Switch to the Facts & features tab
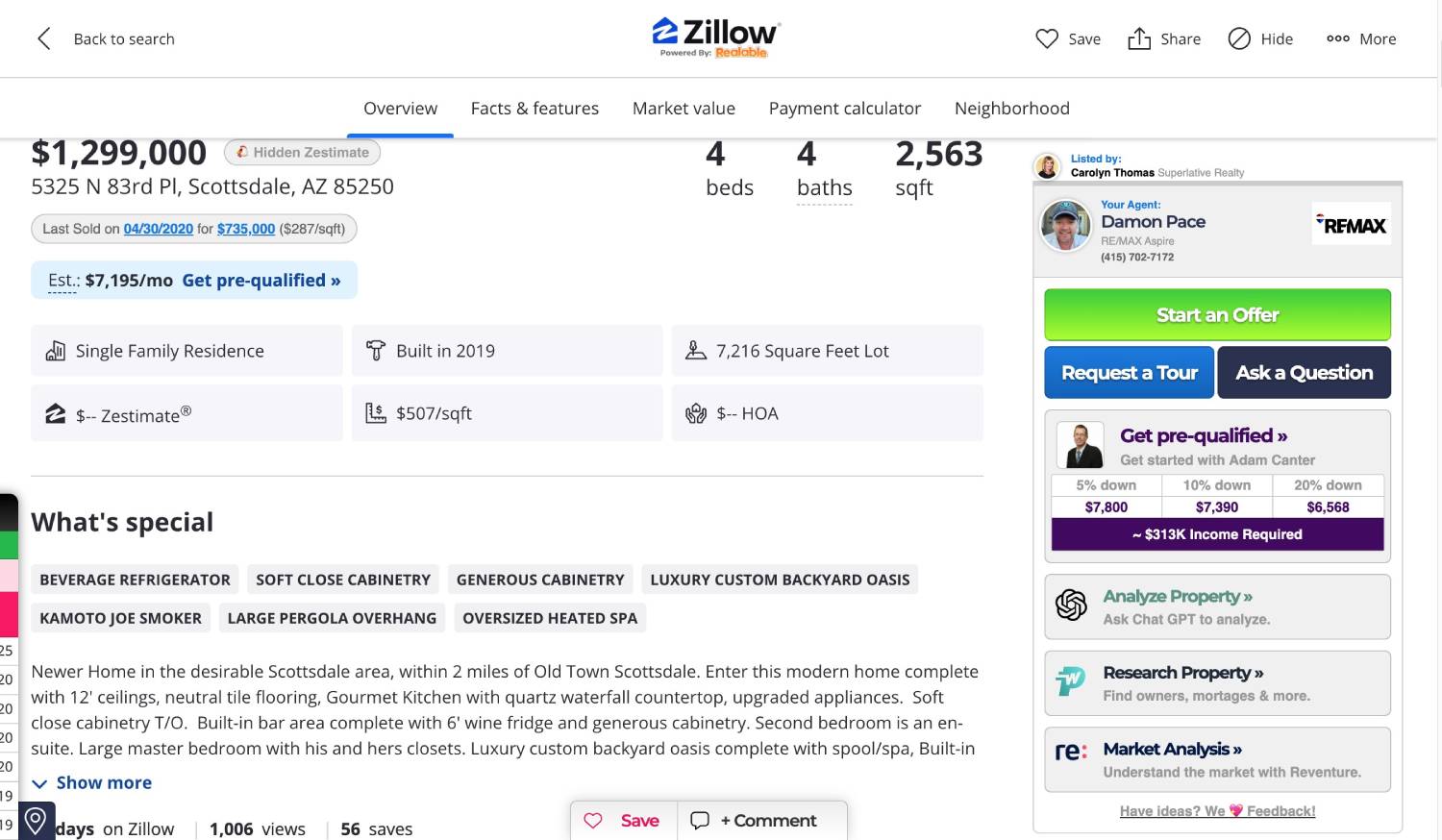This screenshot has width=1442, height=840. click(x=535, y=109)
